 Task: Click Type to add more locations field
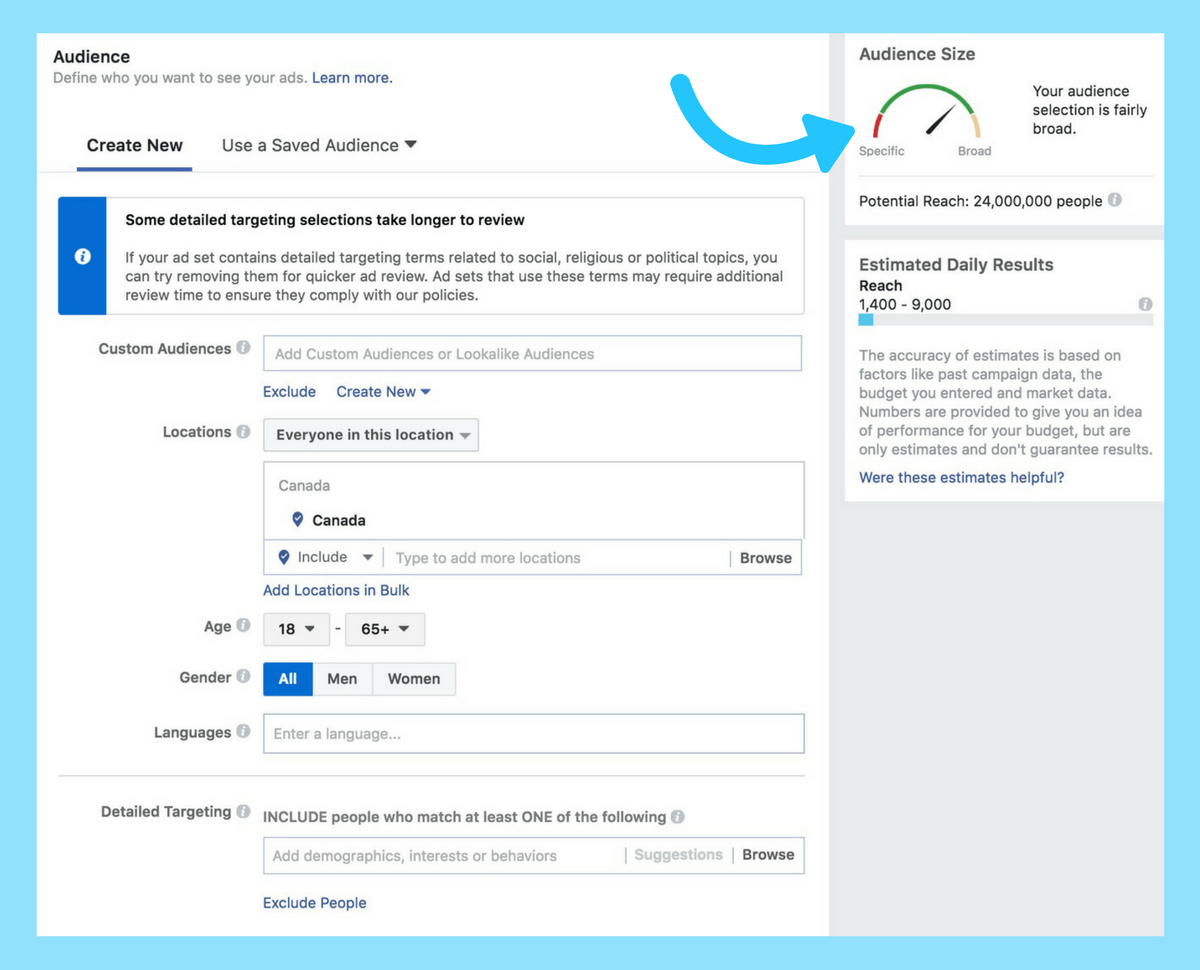pyautogui.click(x=558, y=558)
